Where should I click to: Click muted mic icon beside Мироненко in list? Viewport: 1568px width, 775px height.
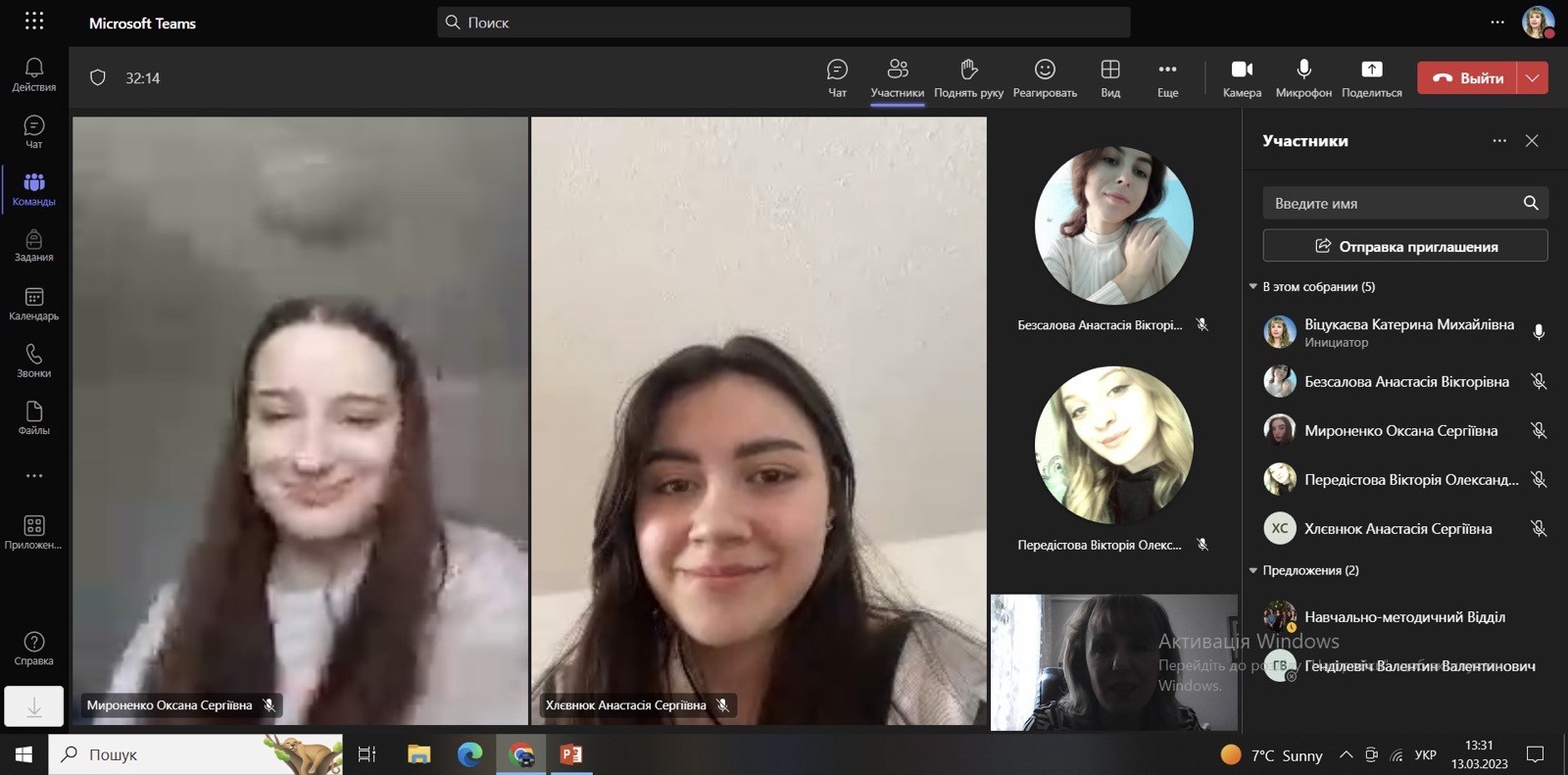click(1539, 430)
